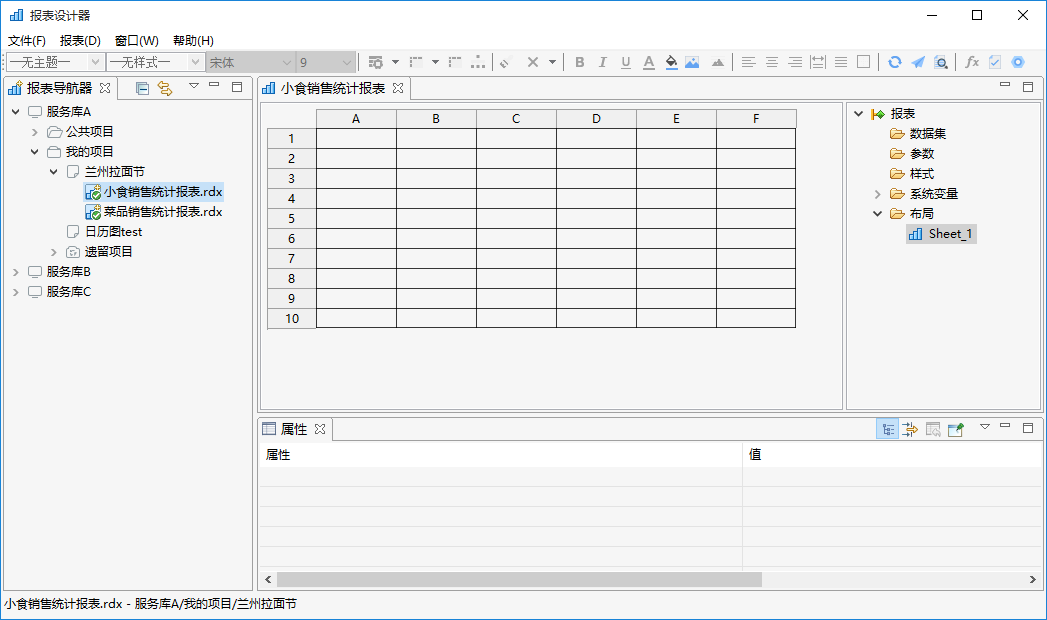Click Collapse All icon in navigator panel

click(x=142, y=88)
